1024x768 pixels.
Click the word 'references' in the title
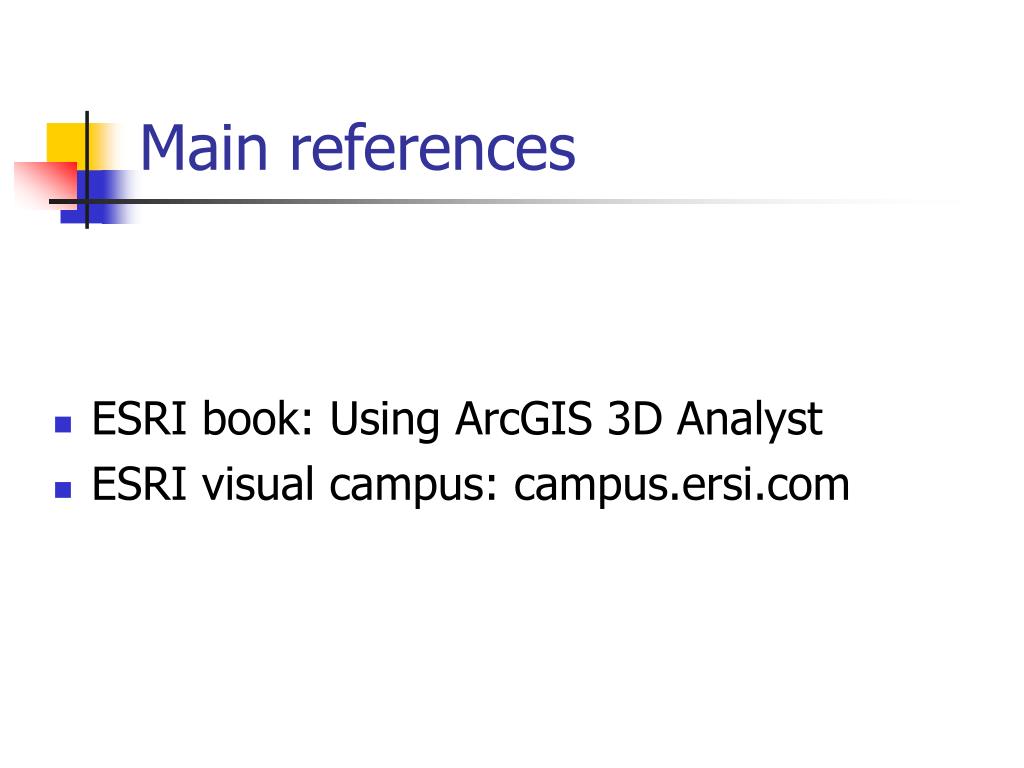[x=432, y=148]
